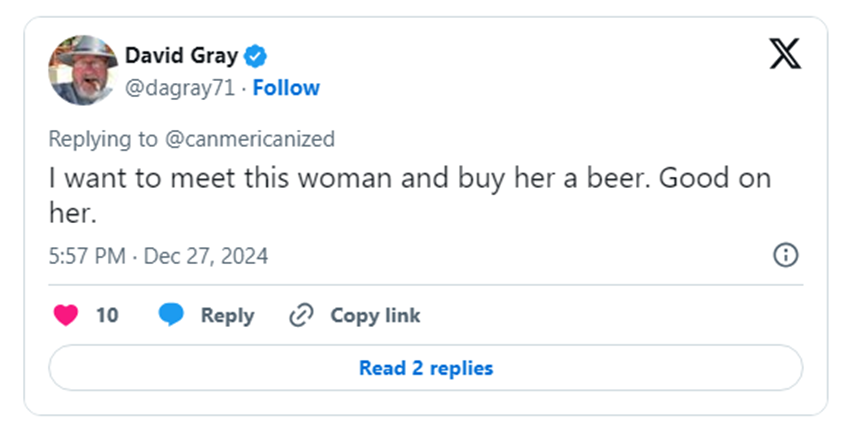Image resolution: width=865 pixels, height=435 pixels.
Task: Click the David Gray display name
Action: tap(181, 56)
